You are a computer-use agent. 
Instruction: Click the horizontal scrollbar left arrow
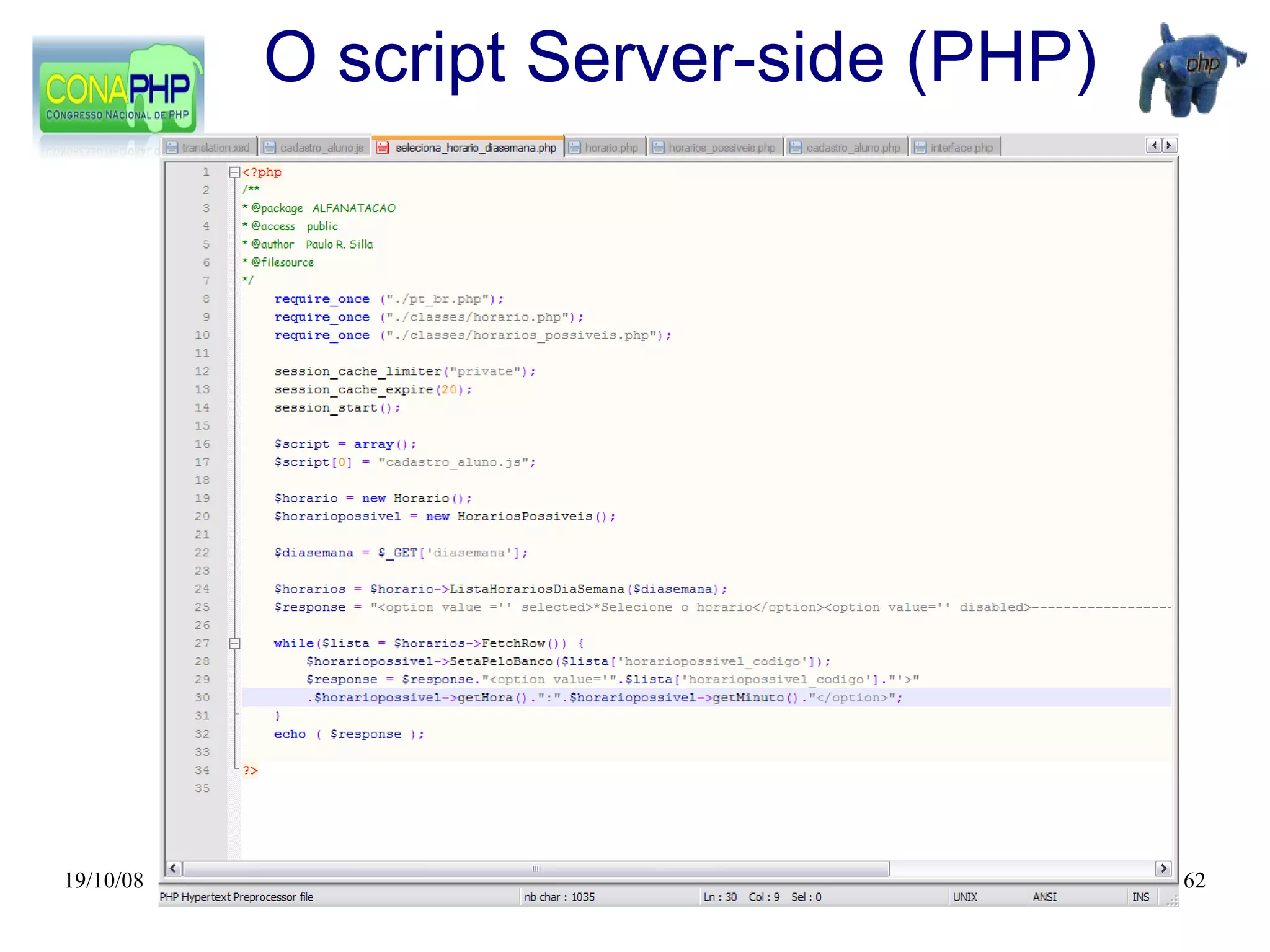174,868
